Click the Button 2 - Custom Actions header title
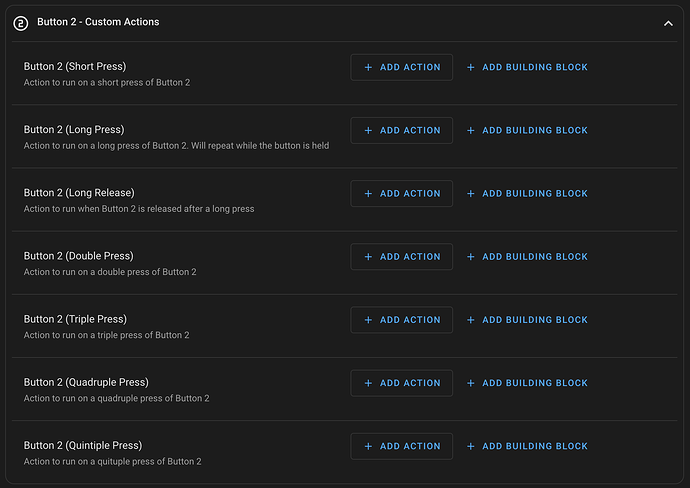 pyautogui.click(x=98, y=22)
